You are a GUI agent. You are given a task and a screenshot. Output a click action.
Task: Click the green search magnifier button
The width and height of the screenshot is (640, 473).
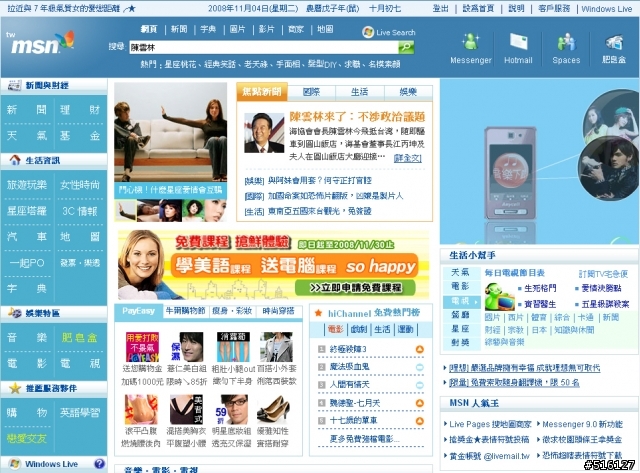[x=406, y=47]
